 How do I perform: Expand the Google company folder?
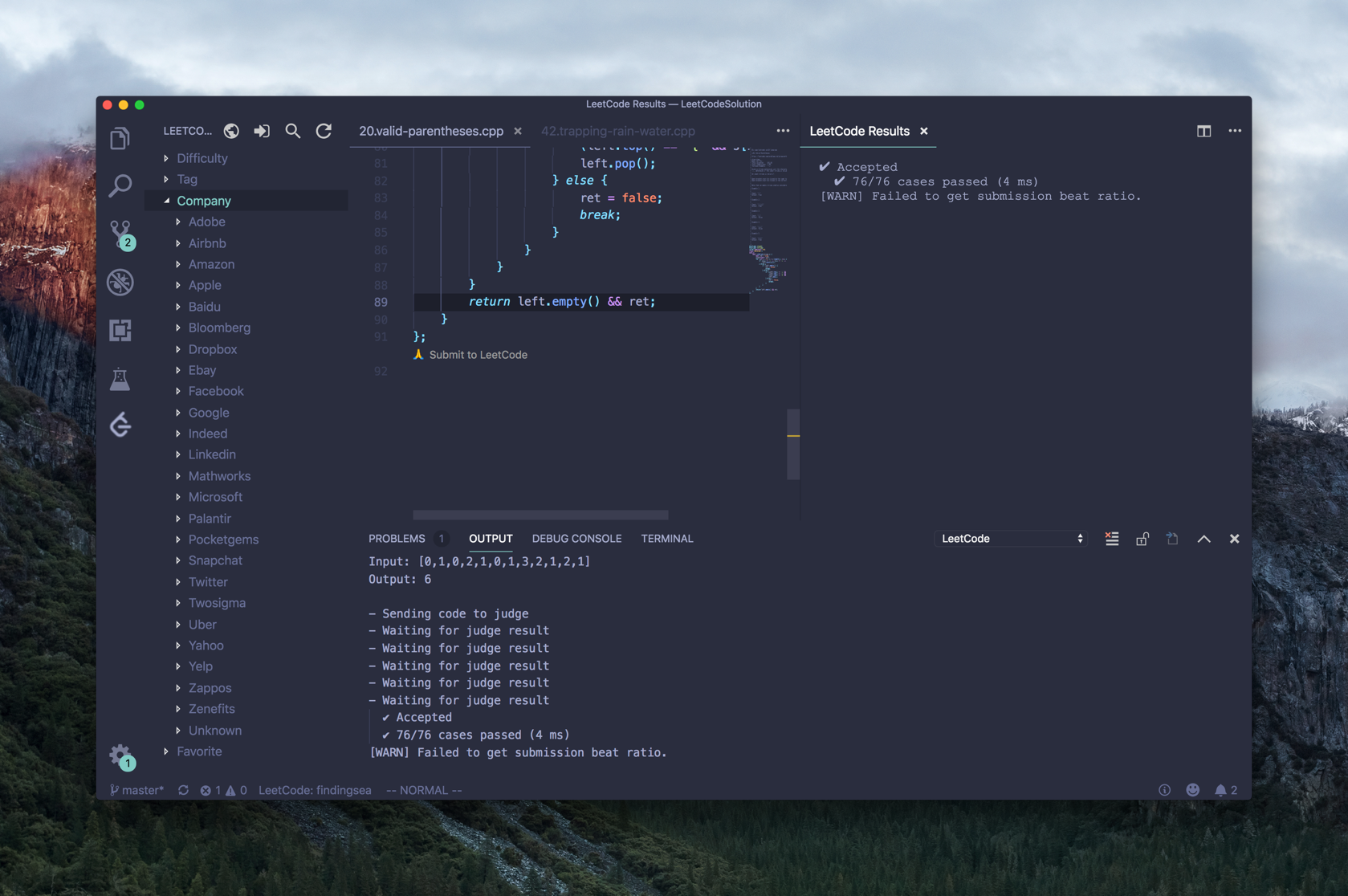point(208,413)
